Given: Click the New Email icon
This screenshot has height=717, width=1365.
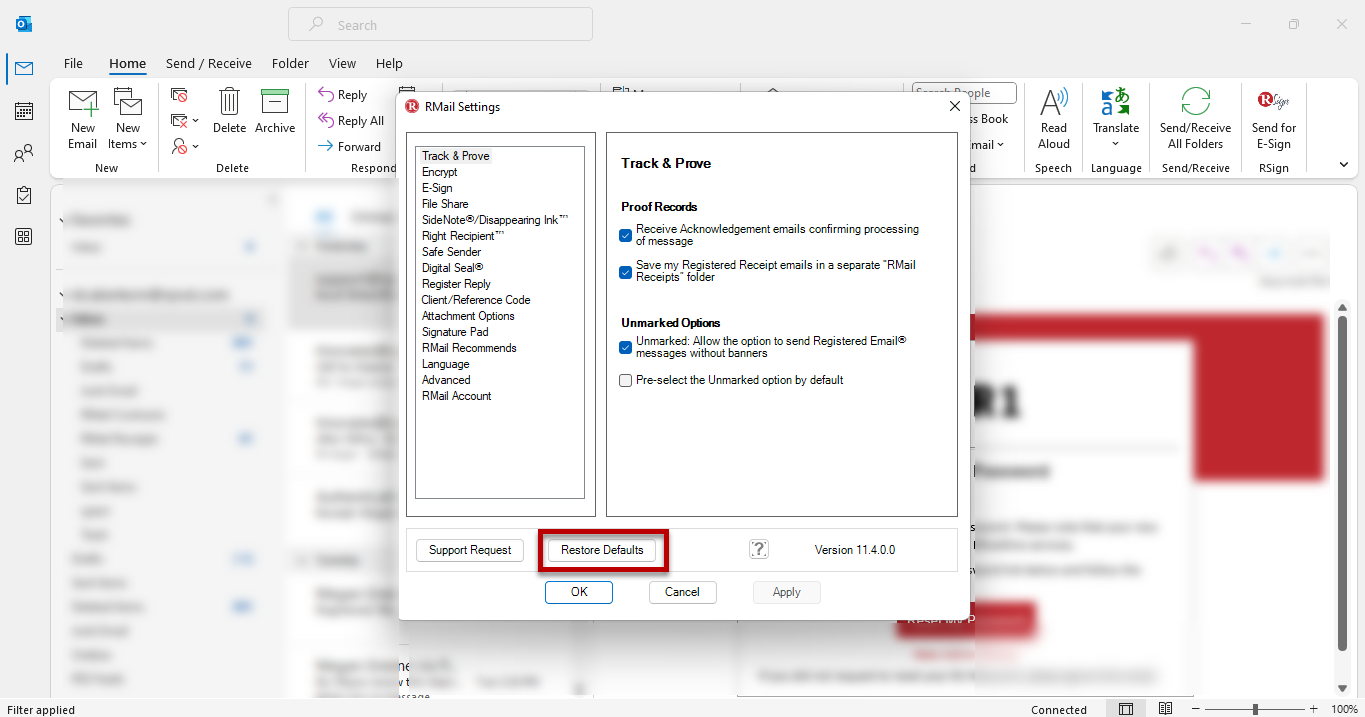Looking at the screenshot, I should pyautogui.click(x=83, y=105).
